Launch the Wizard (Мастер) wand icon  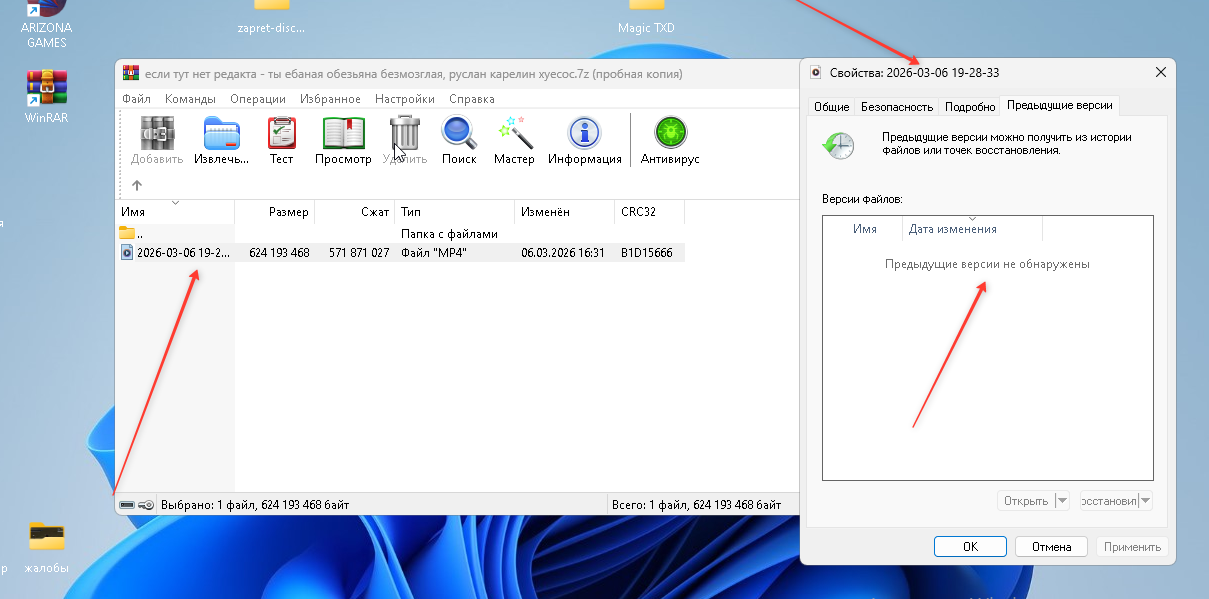[x=514, y=135]
